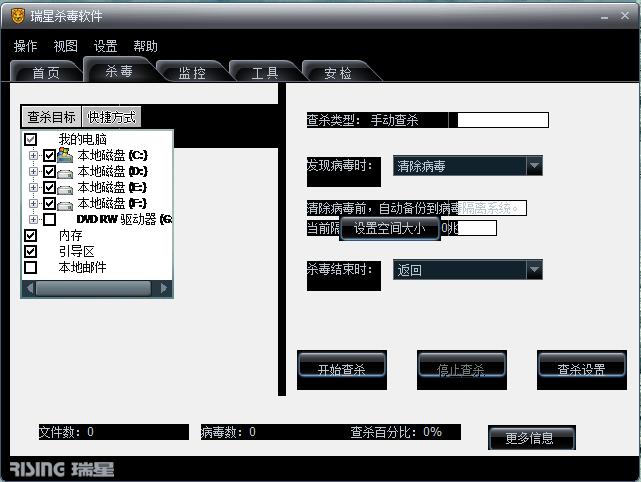
Task: Select the 返回 combo box
Action: [468, 269]
